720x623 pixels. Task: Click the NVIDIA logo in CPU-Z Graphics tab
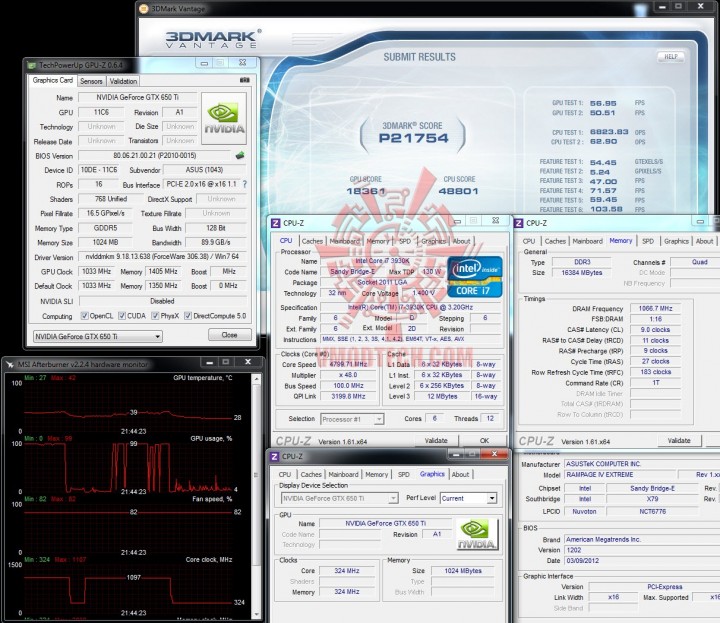(x=477, y=534)
